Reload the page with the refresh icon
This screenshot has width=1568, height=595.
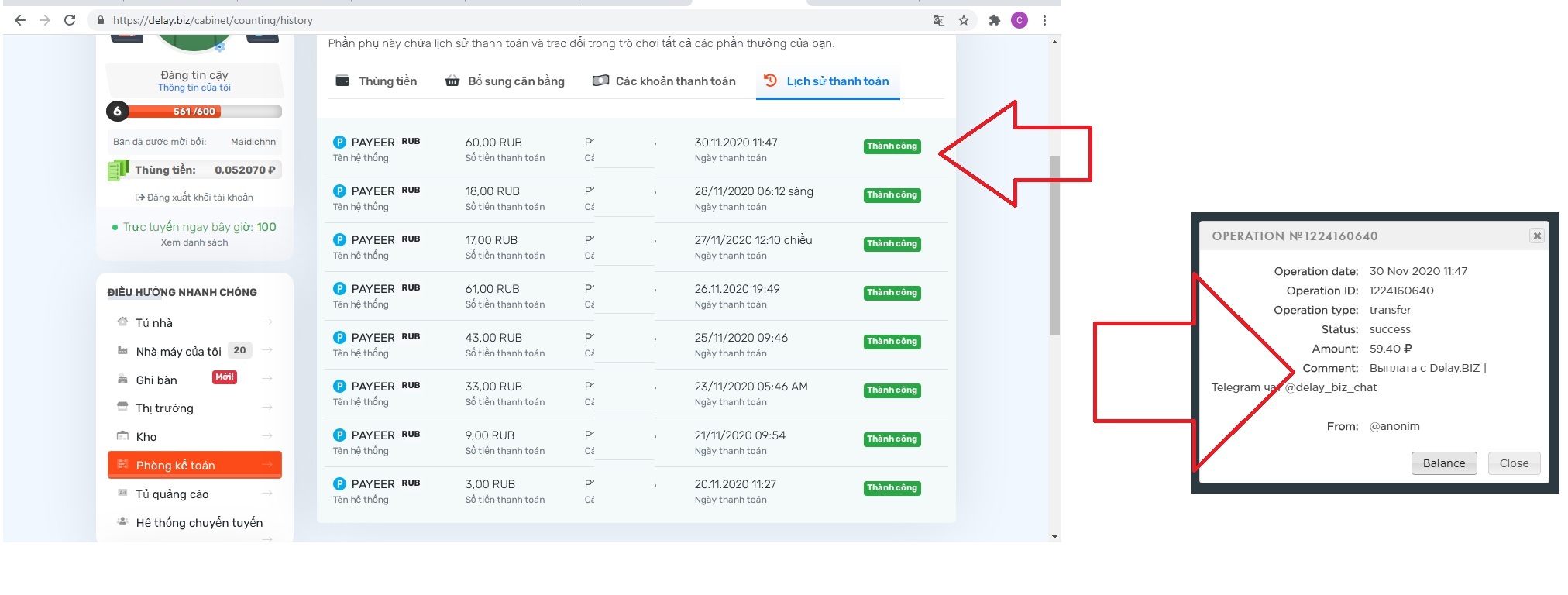70,21
